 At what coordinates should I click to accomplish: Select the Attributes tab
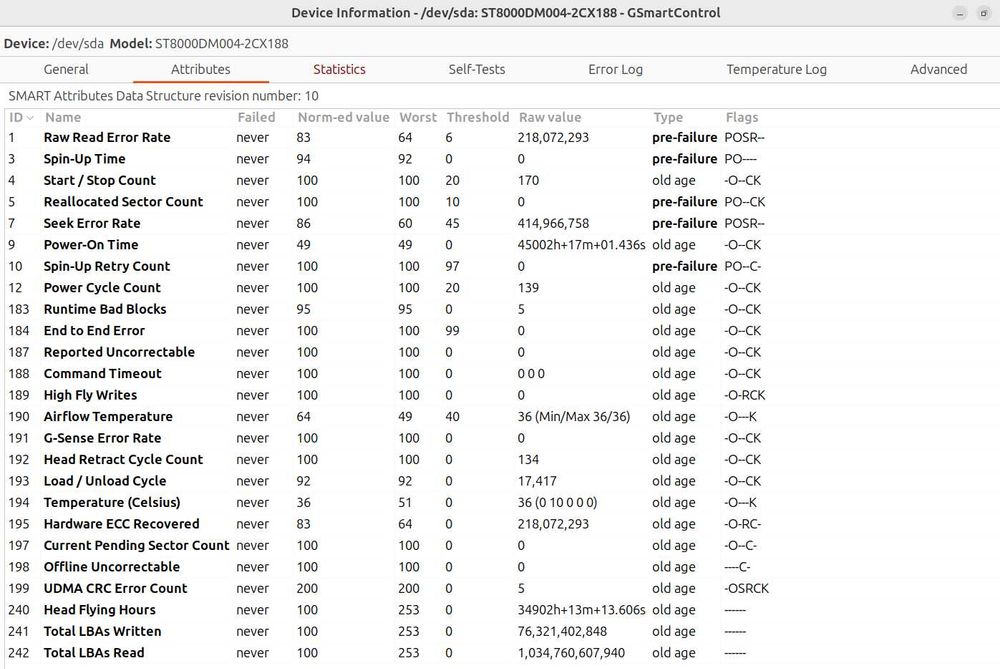click(x=200, y=70)
